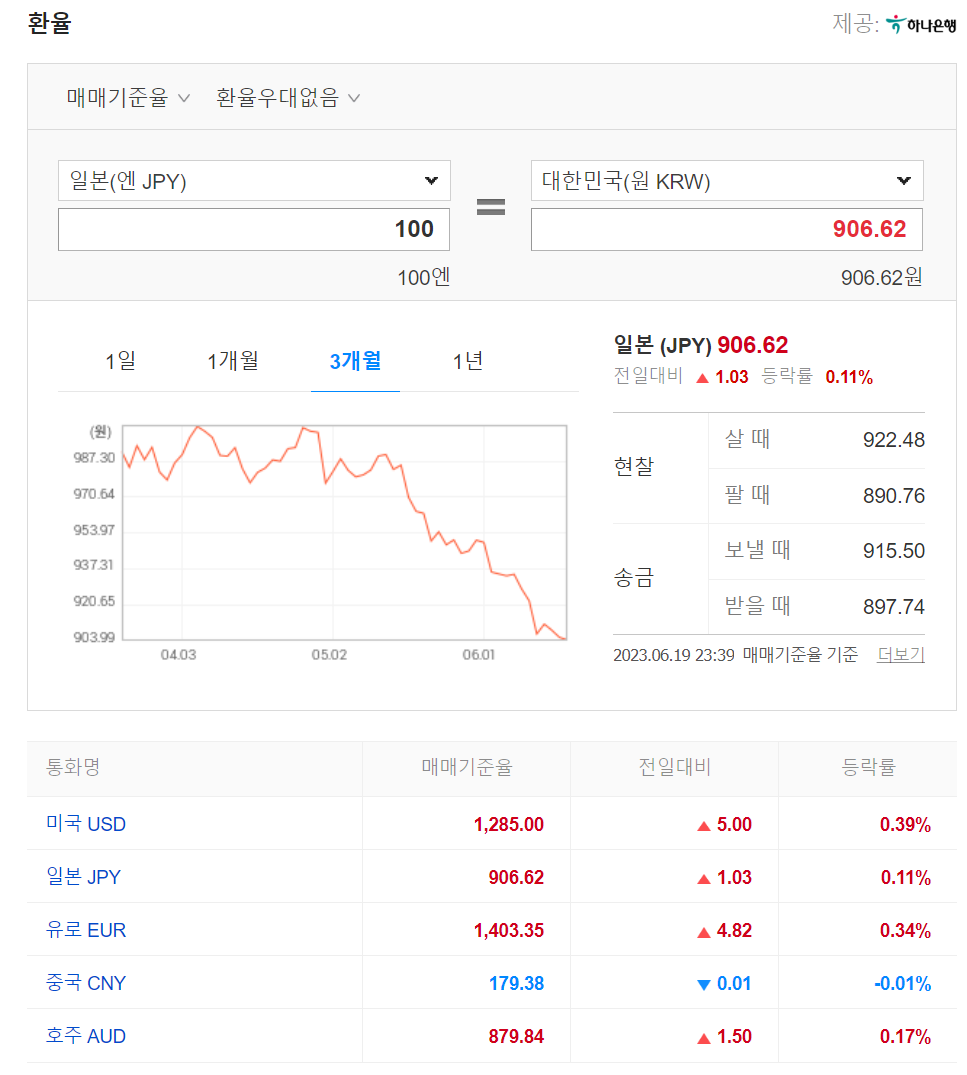Open the 유로 EUR currency page
This screenshot has height=1075, width=967.
click(86, 930)
